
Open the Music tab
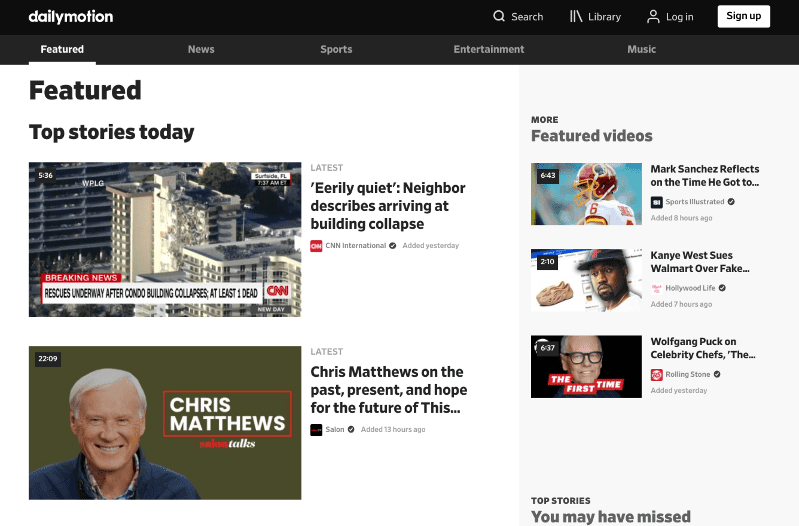click(x=642, y=49)
